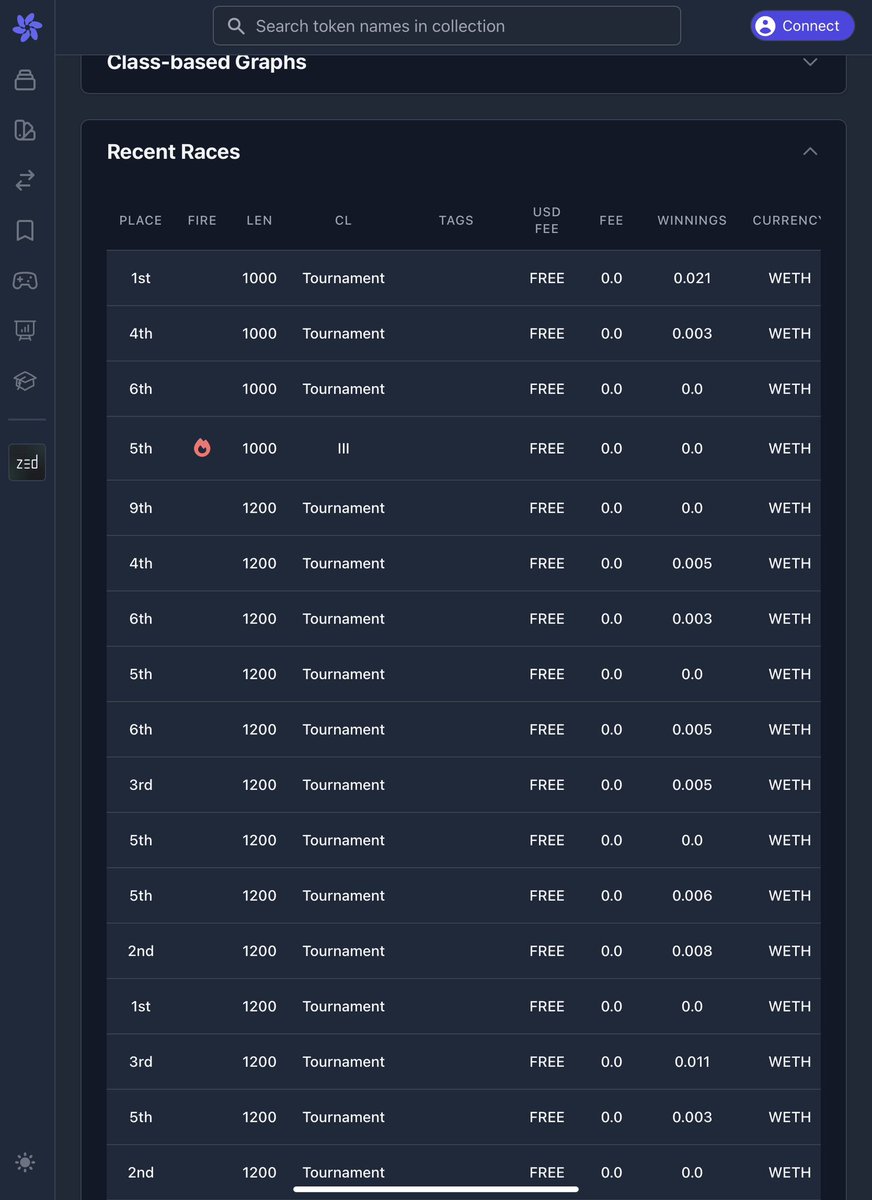
Task: Click winnings value 0.011
Action: point(692,1062)
